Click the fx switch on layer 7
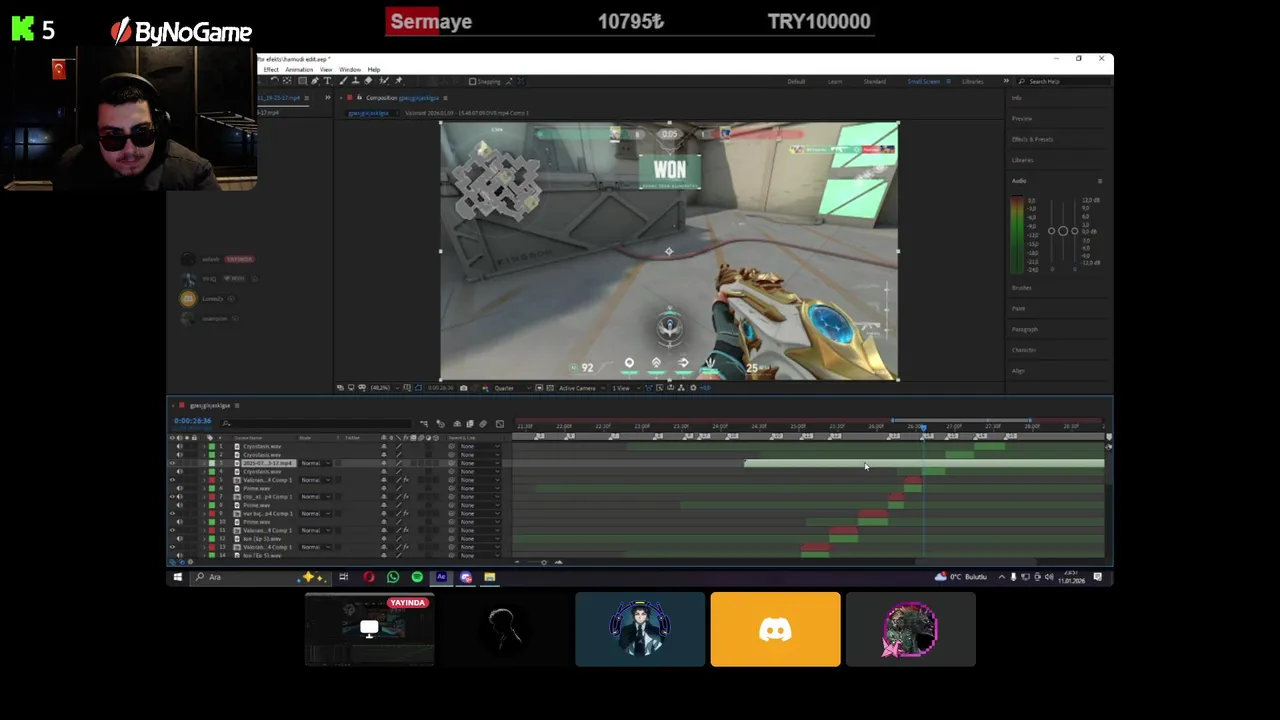Viewport: 1280px width, 720px height. pos(406,497)
